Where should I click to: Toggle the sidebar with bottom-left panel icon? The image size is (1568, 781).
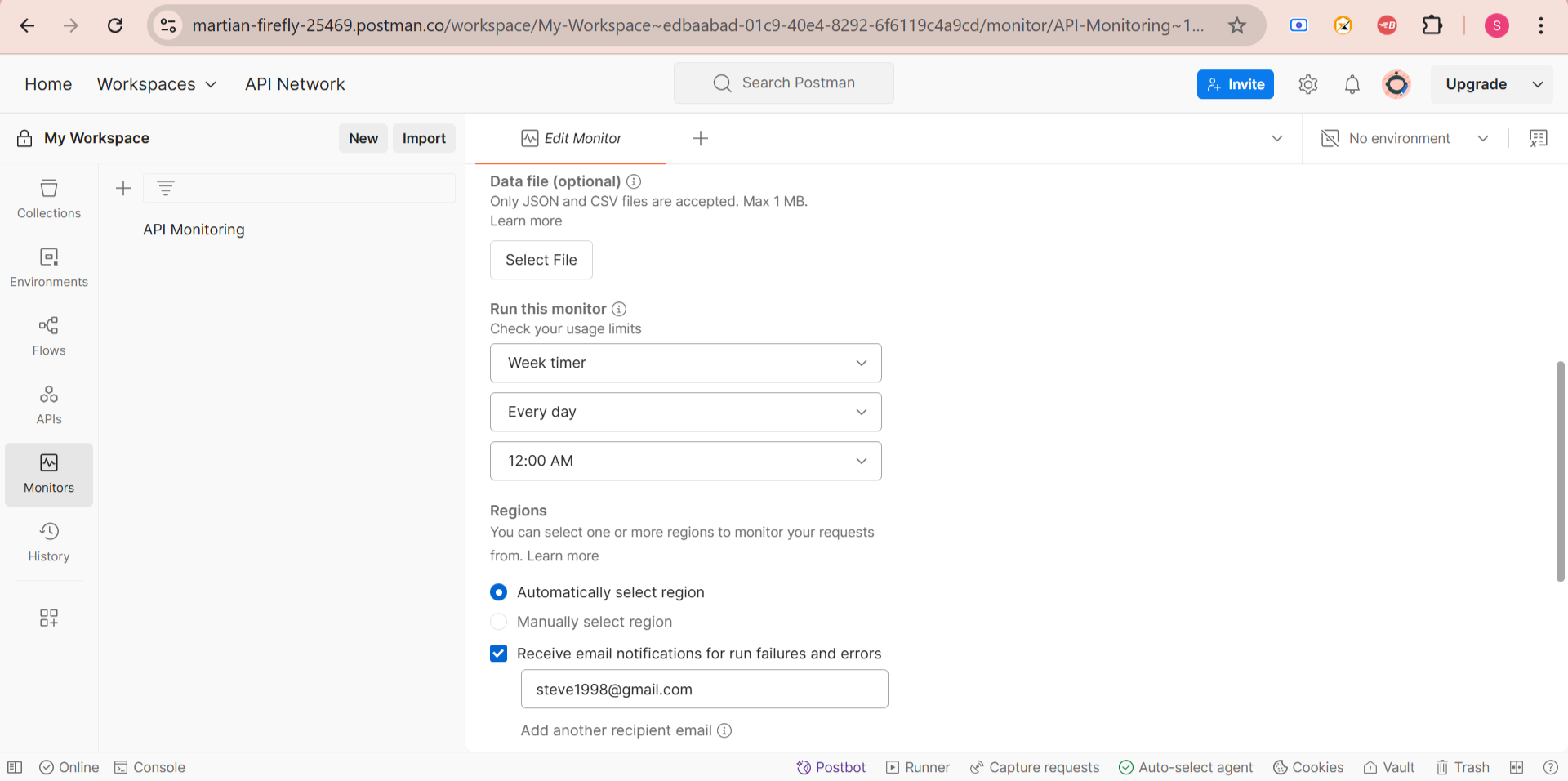15,767
